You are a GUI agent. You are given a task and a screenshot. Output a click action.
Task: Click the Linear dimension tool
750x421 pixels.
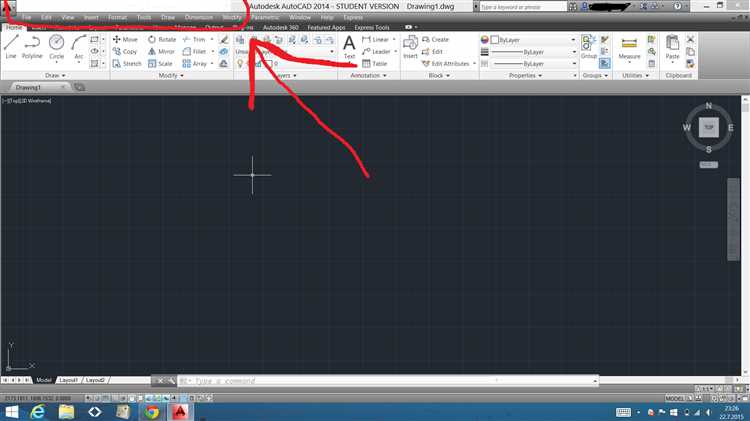pyautogui.click(x=376, y=39)
